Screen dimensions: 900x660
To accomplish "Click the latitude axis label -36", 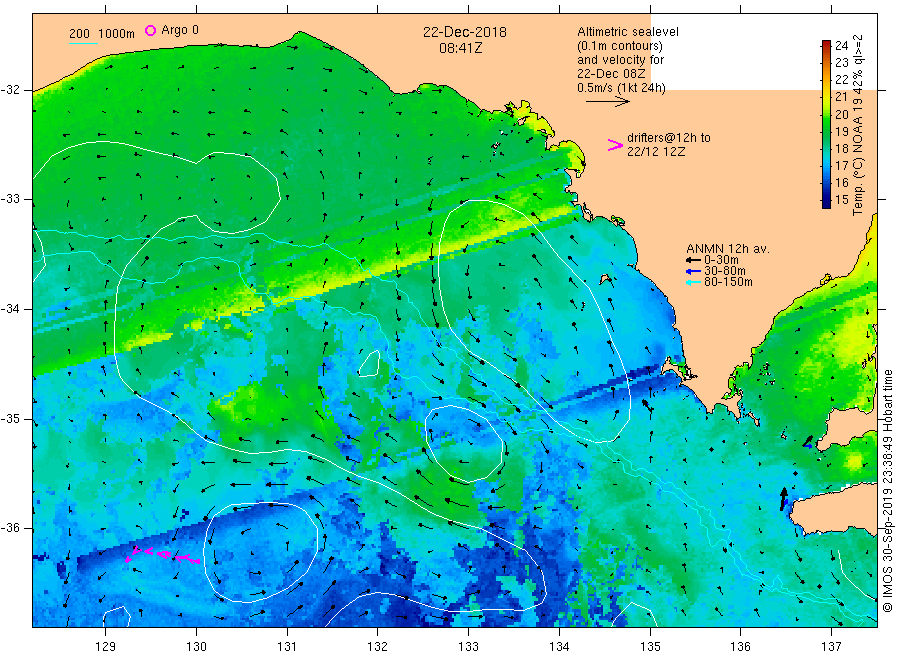I will coord(10,528).
